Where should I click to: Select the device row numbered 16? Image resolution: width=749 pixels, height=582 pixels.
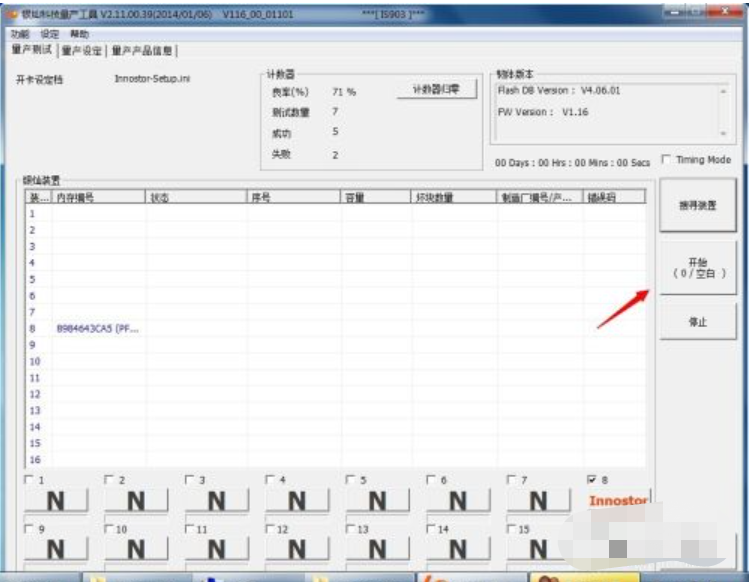tap(335, 460)
